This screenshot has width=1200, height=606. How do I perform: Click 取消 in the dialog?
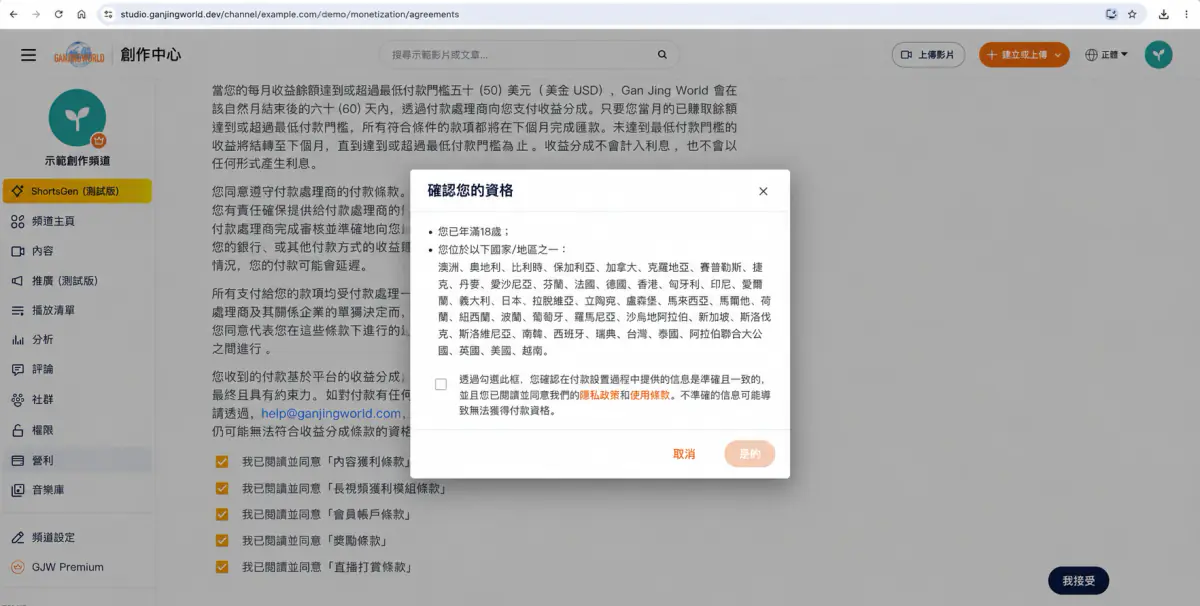684,454
